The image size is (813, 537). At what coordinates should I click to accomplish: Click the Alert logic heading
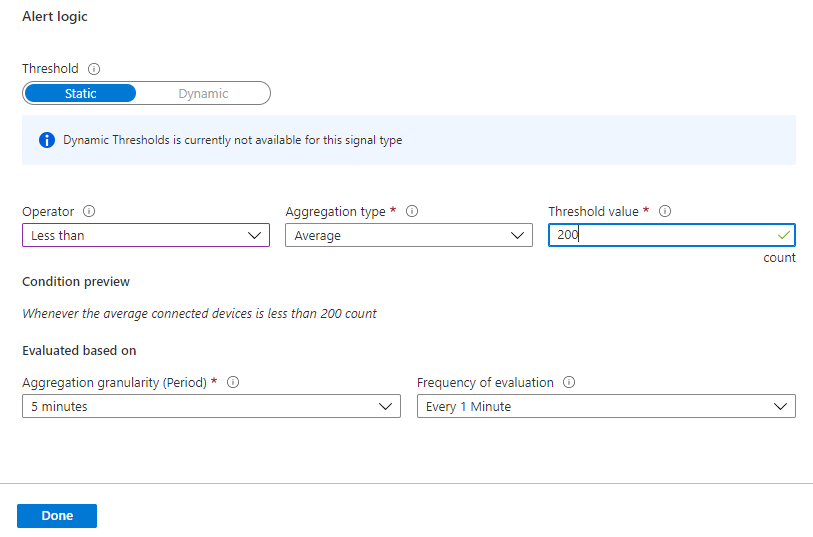coord(55,18)
